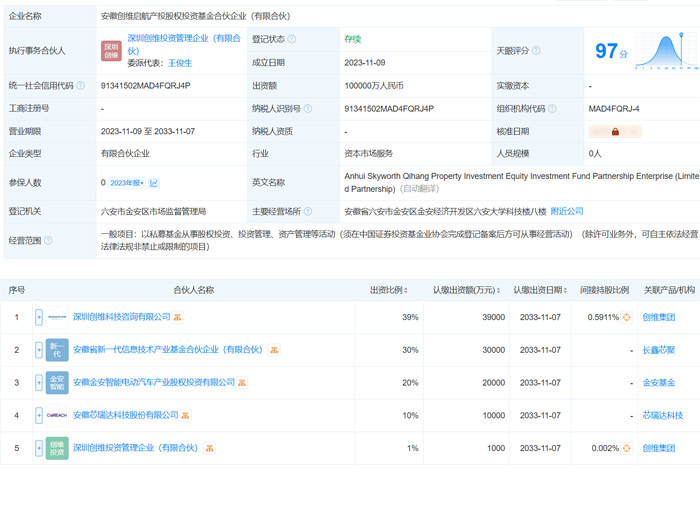The width and height of the screenshot is (700, 523).
Task: Open the help icon next to 主要经营场所
Action: tap(308, 211)
